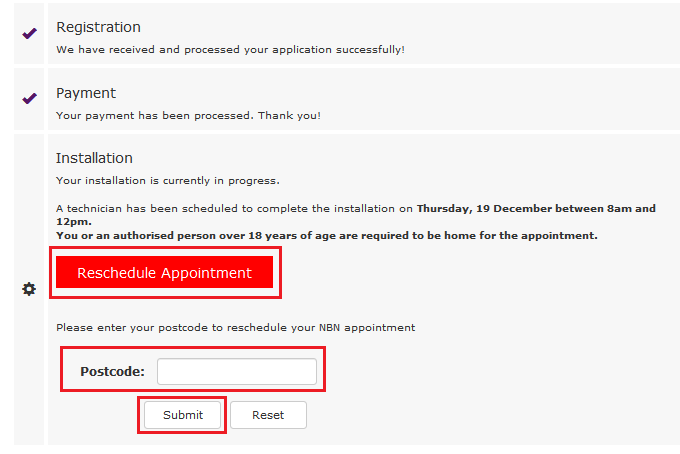Screen dimensions: 680x454
Task: Click the technician has been scheduled sentence
Action: click(x=234, y=209)
